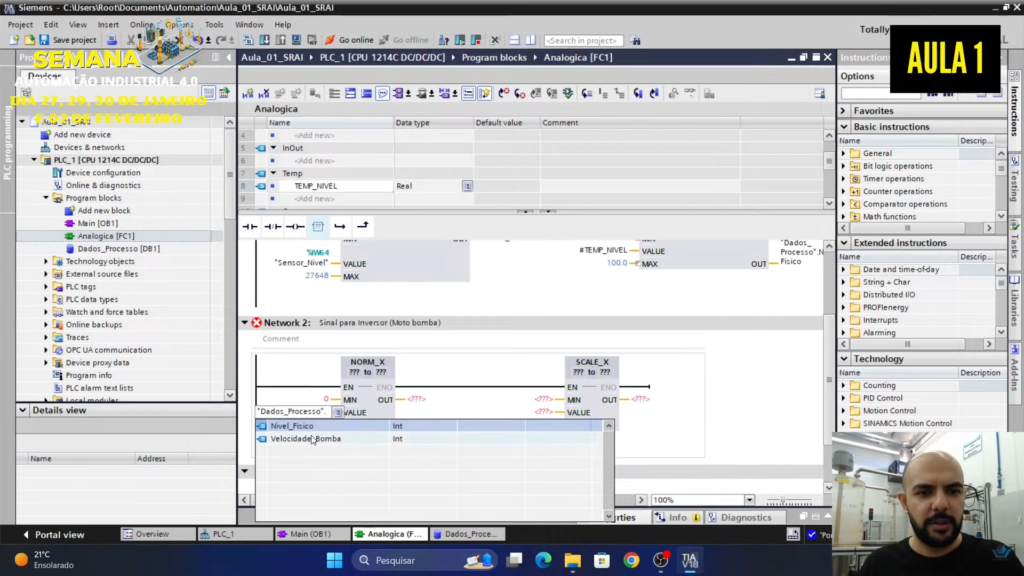Click the print icon in main toolbar
This screenshot has height=576, width=1024.
112,40
